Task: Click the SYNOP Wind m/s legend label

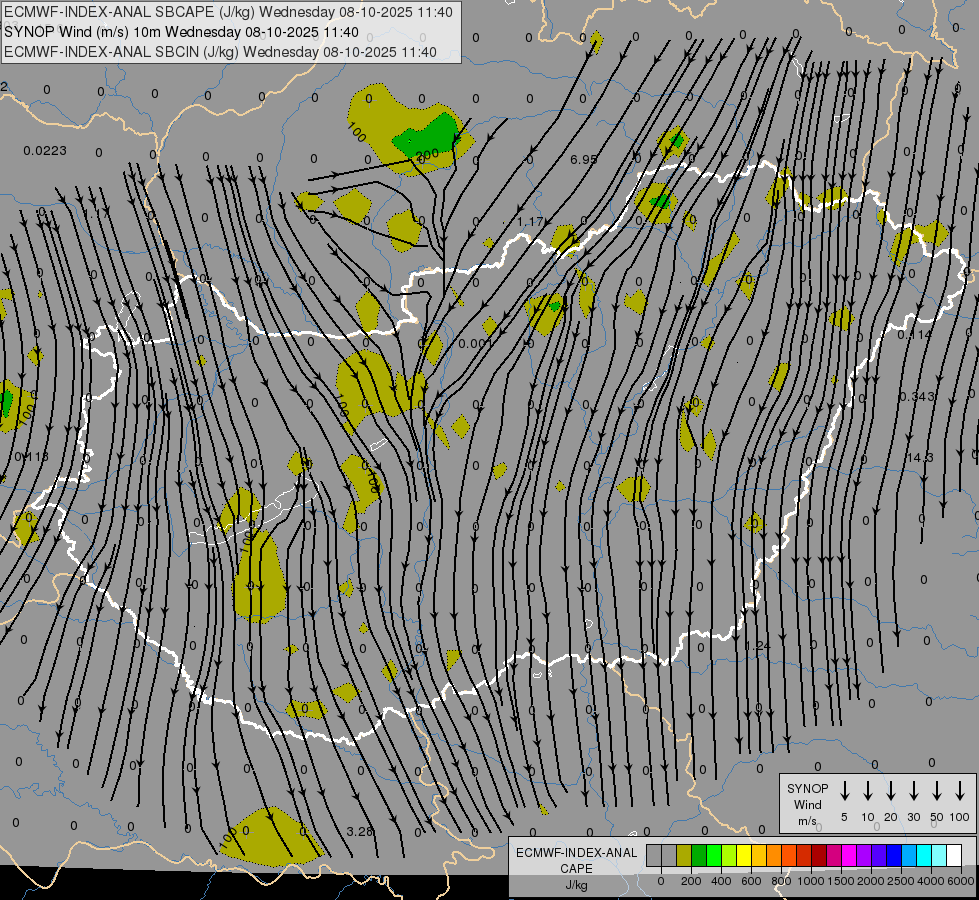Action: click(x=807, y=804)
